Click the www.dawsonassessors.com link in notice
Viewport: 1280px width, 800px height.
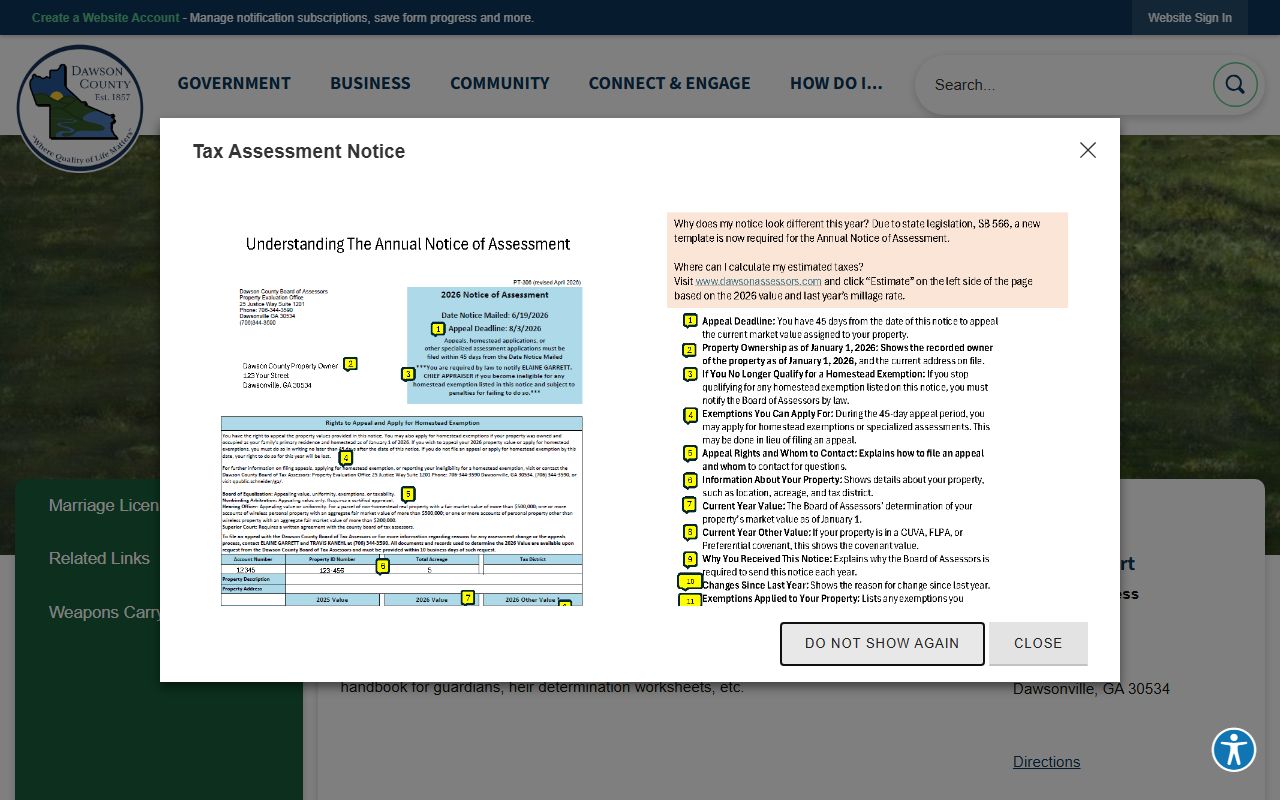click(x=758, y=282)
